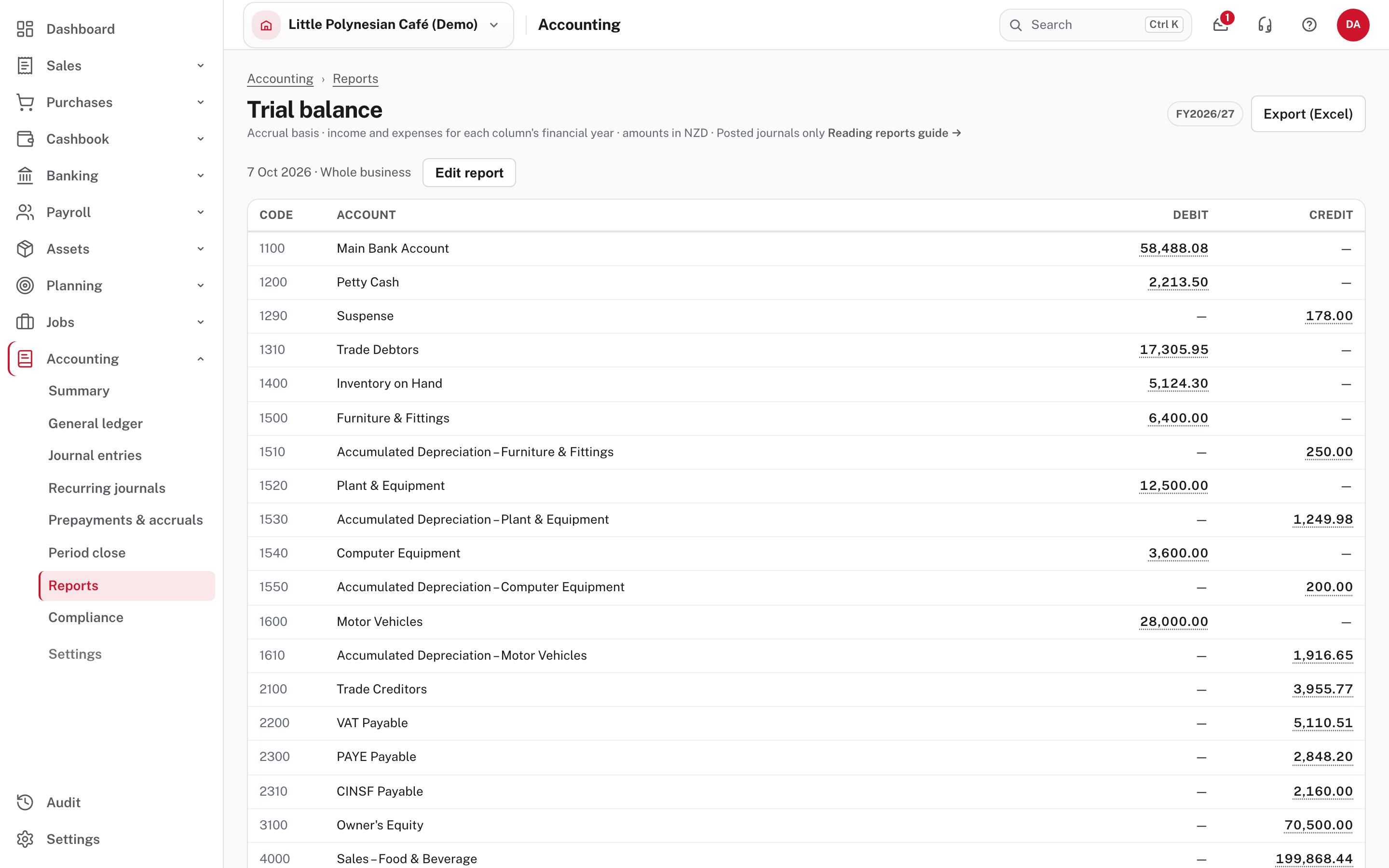
Task: Open Recurring journals submenu item
Action: click(x=107, y=488)
